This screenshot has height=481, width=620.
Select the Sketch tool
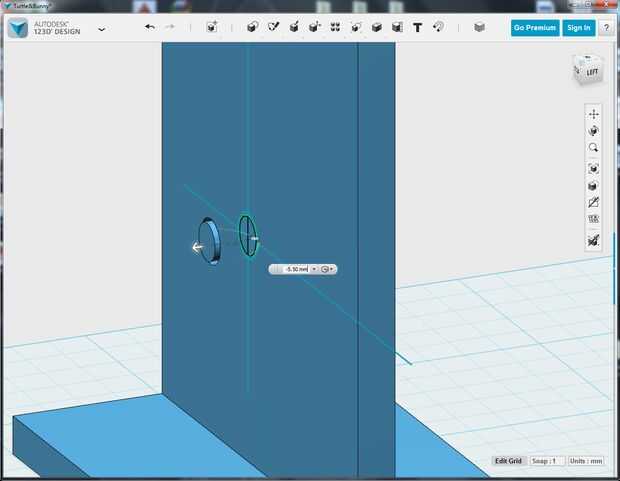click(273, 27)
